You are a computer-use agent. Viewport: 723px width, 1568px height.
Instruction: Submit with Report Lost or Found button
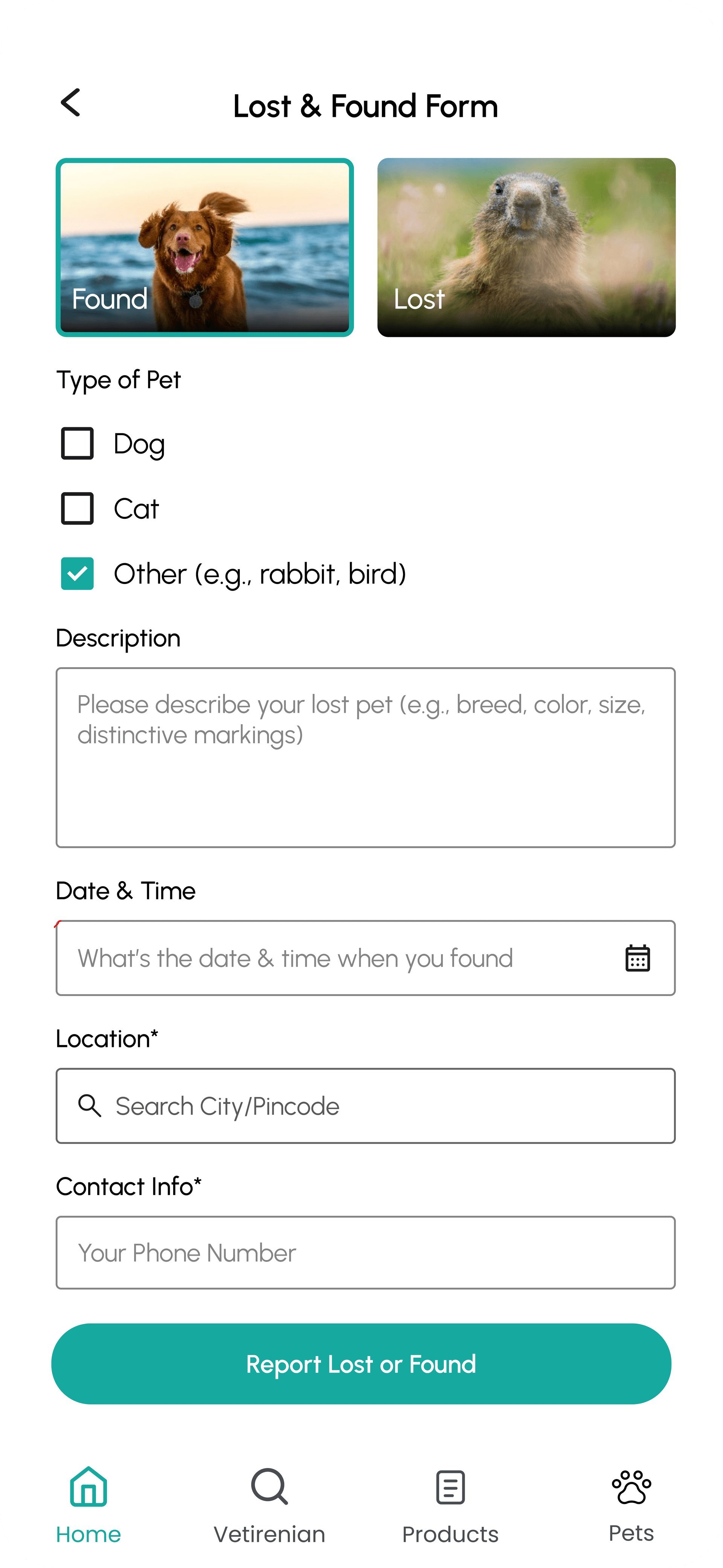click(361, 1363)
